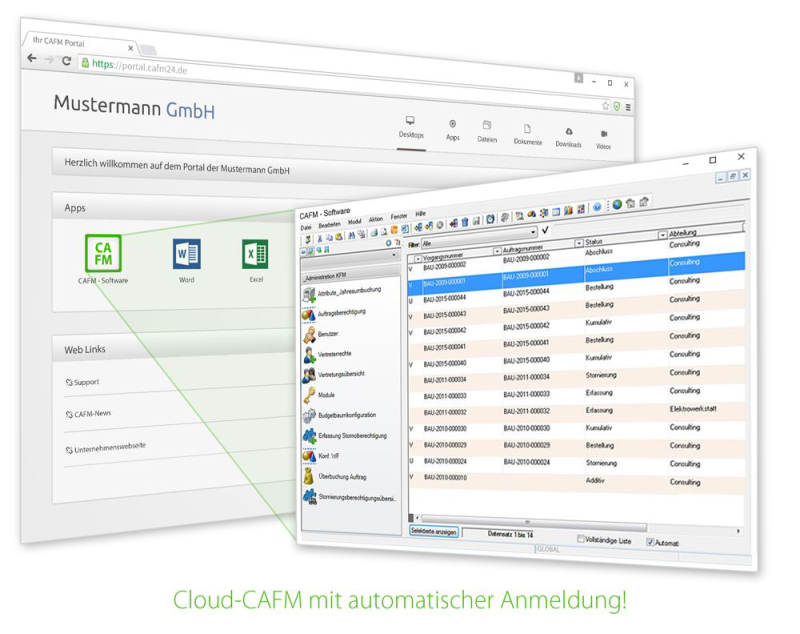Open the Datei menu in CAFM
Viewport: 800px width, 634px height.
click(x=306, y=227)
